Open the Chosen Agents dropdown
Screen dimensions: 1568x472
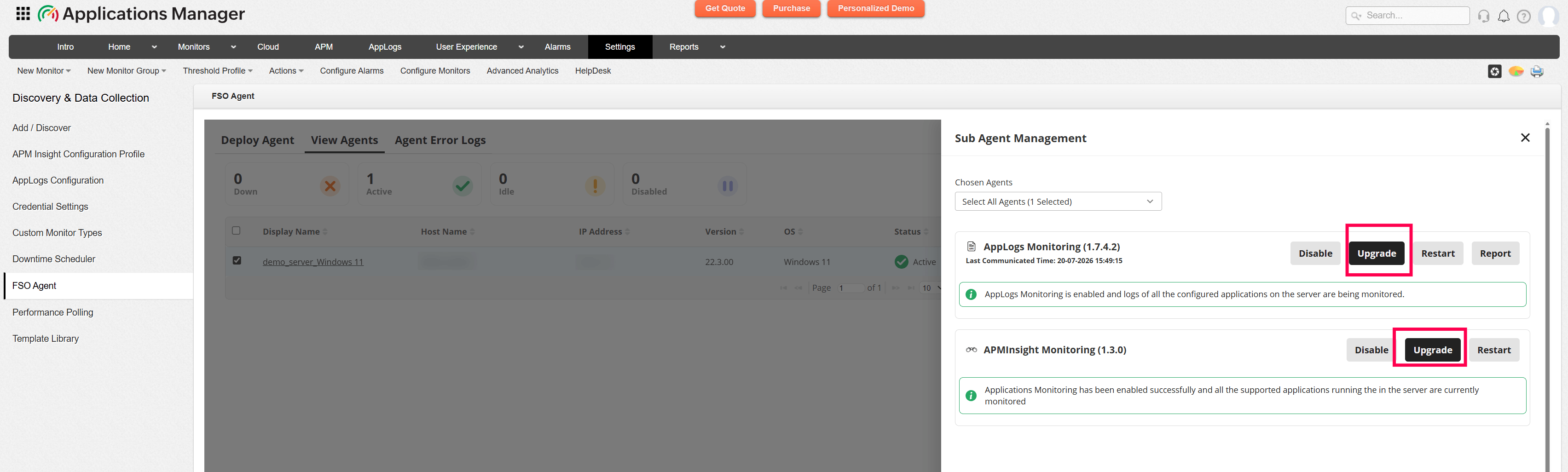coord(1058,201)
